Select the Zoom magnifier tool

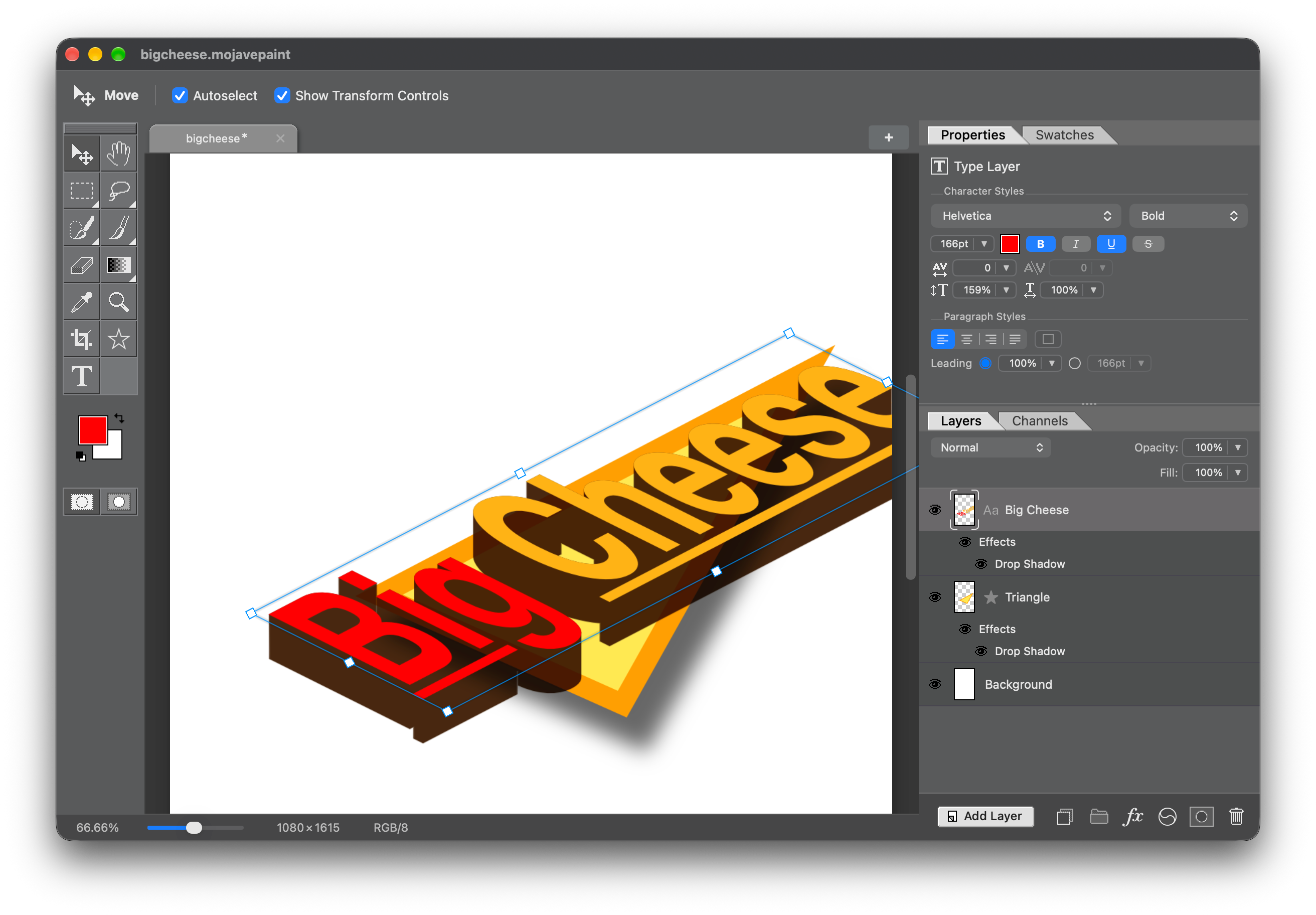coord(119,302)
